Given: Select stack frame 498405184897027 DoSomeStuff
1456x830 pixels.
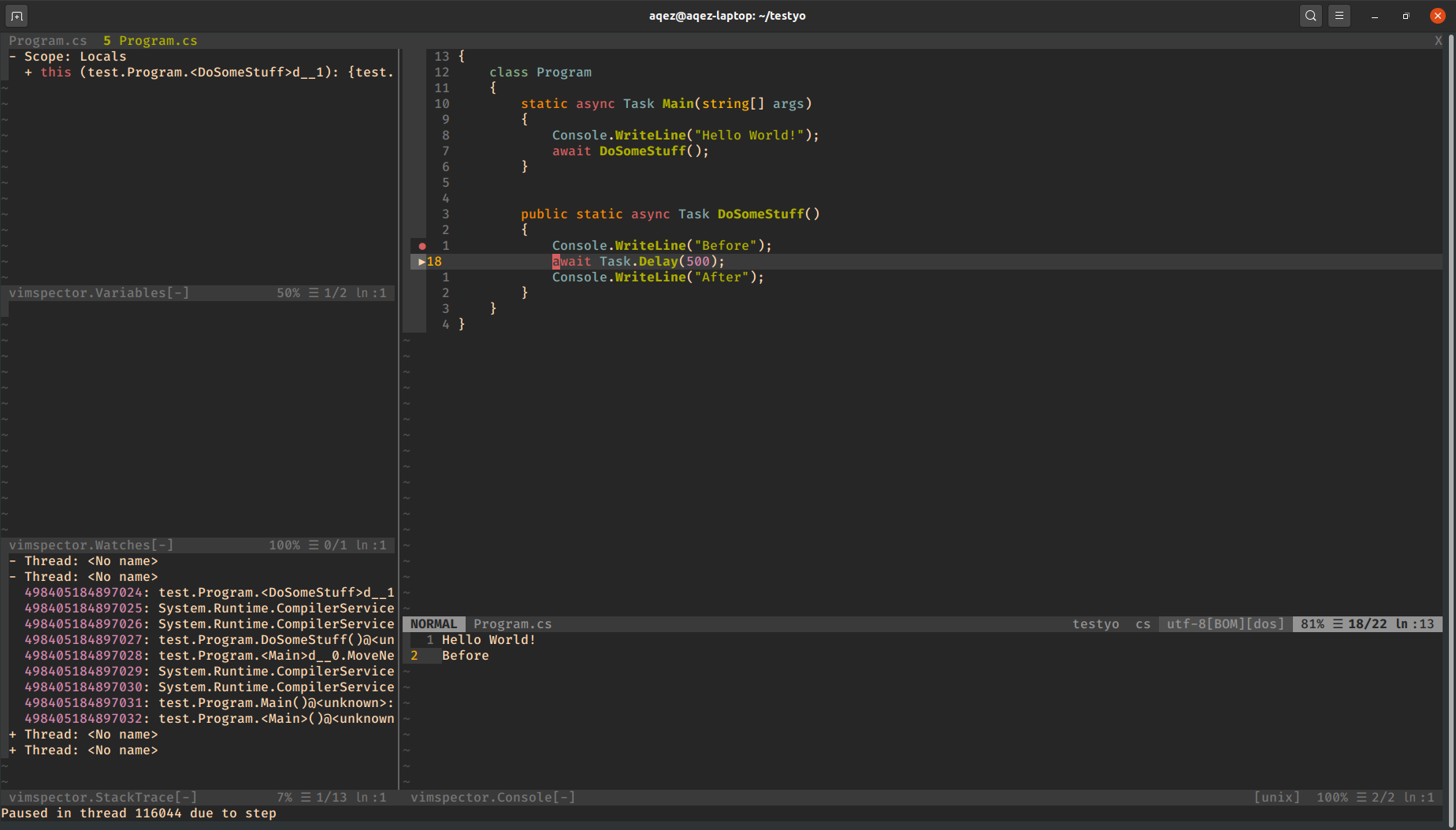Looking at the screenshot, I should click(x=210, y=640).
